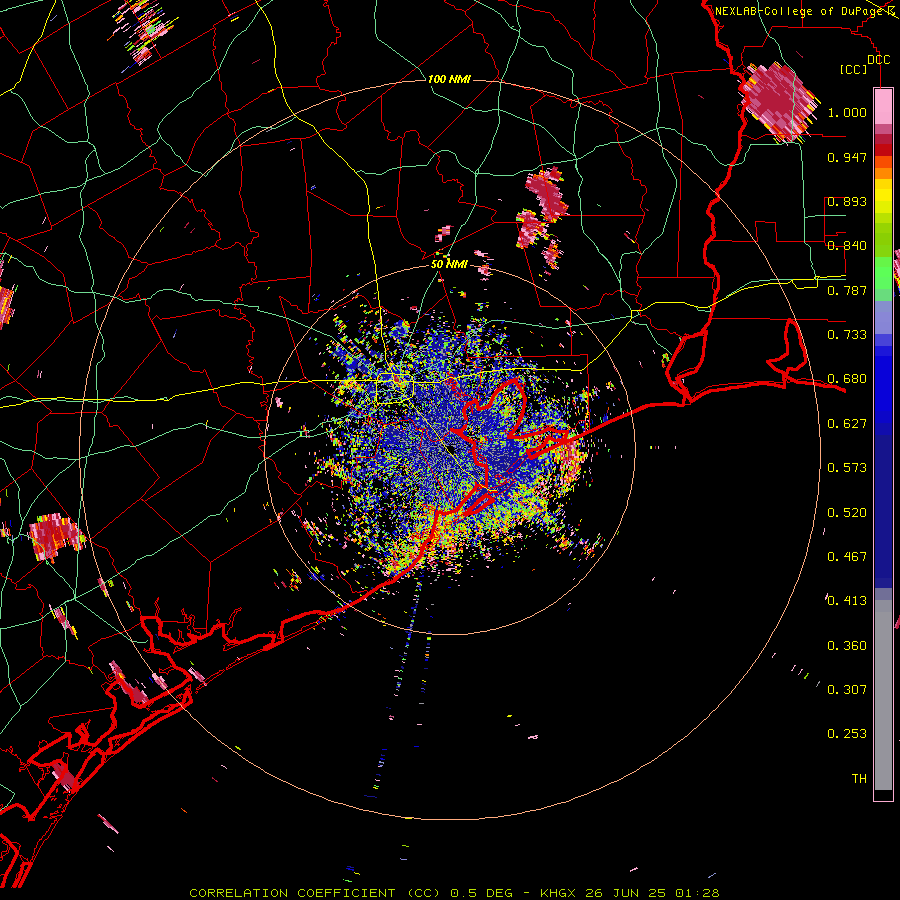Screen dimensions: 900x900
Task: Select the 0.627 scale value
Action: (x=847, y=424)
